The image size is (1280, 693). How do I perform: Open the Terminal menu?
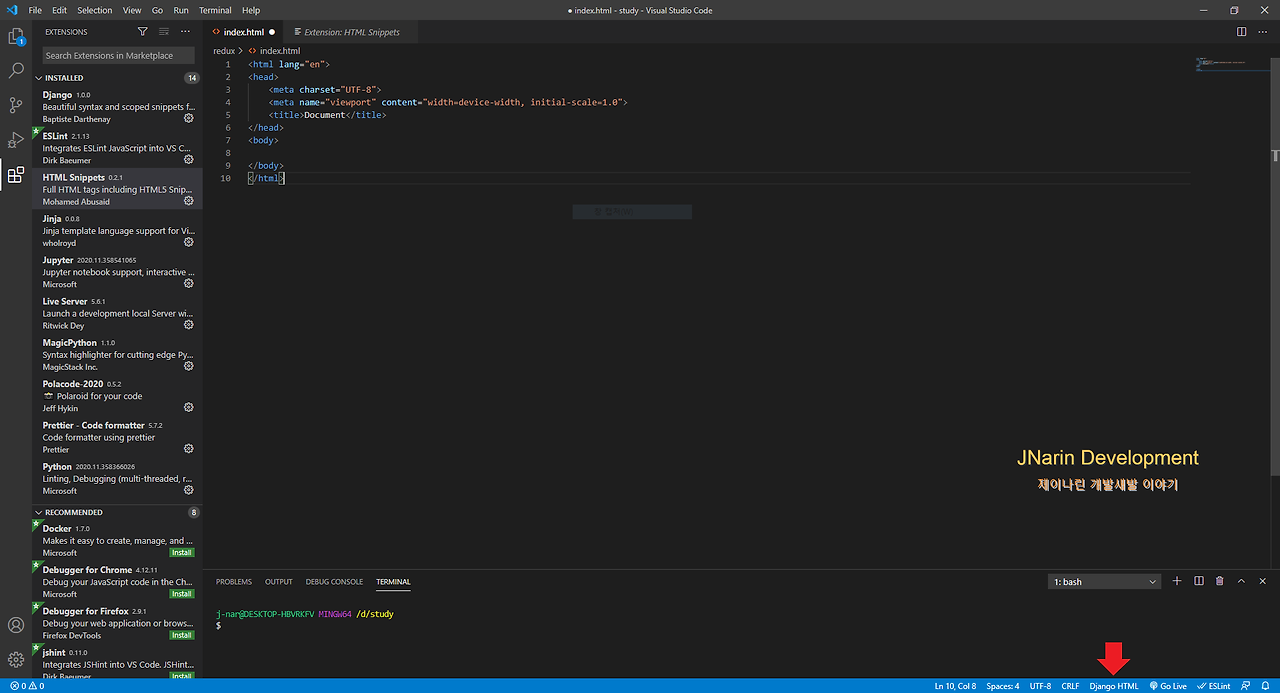(215, 10)
